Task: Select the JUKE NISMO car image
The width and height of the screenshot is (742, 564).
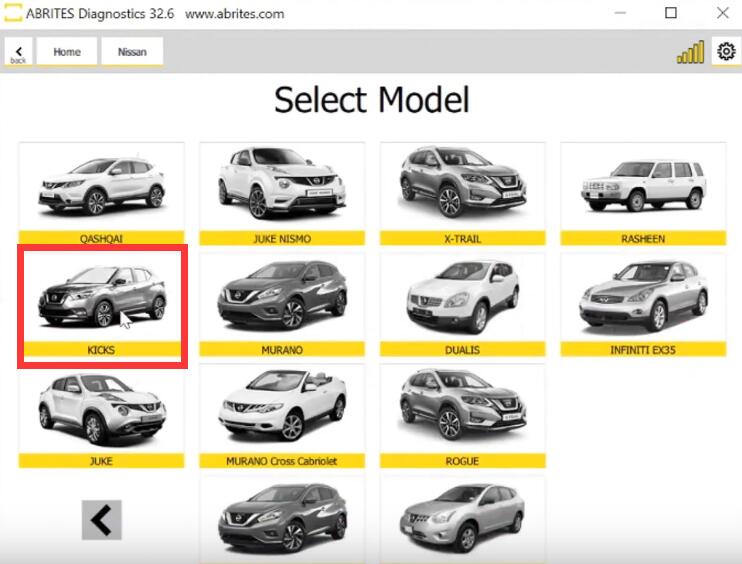Action: 282,186
